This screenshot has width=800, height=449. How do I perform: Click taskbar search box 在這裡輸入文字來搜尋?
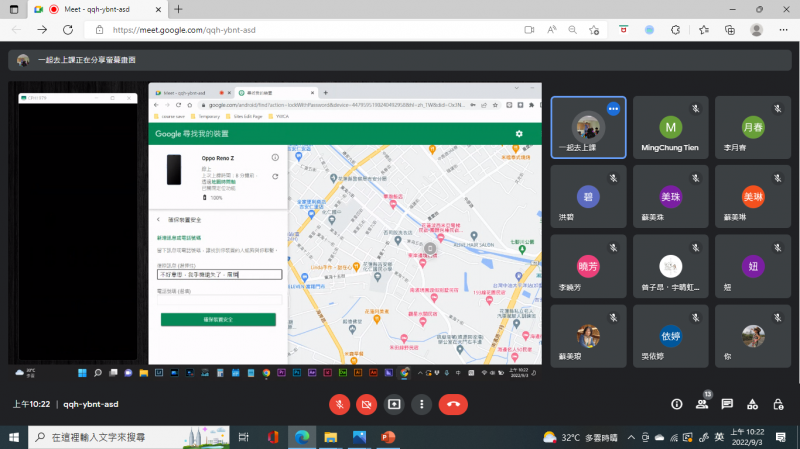click(129, 437)
